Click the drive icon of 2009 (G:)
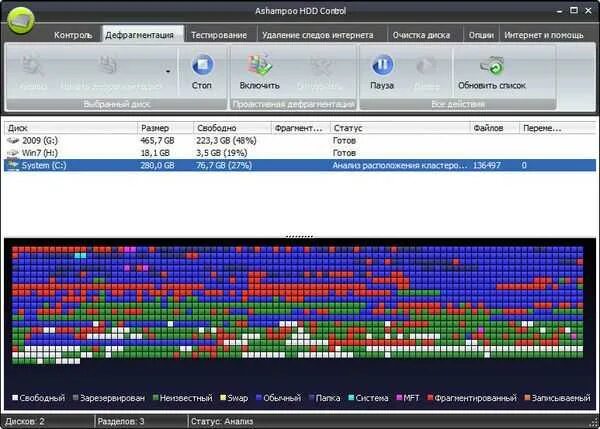The width and height of the screenshot is (600, 429). 13,141
